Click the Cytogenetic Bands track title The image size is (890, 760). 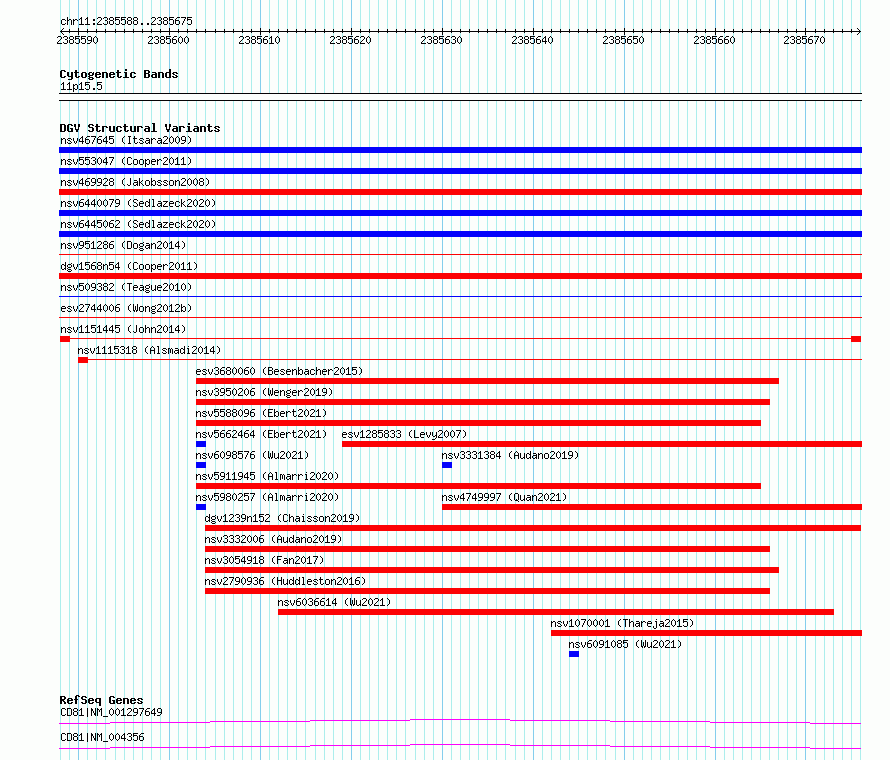click(x=119, y=74)
